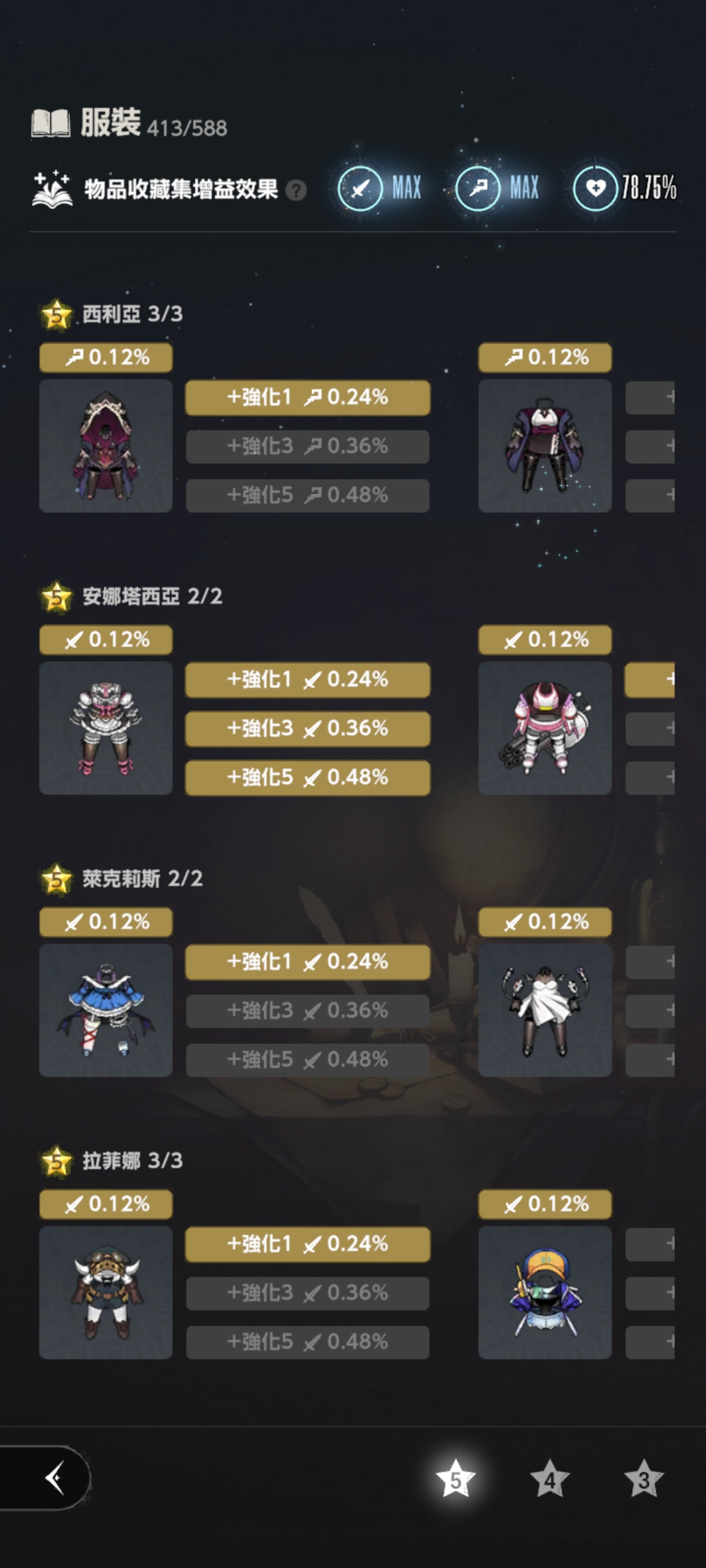This screenshot has width=706, height=1568.
Task: Switch to the 3-star costume tab
Action: 644,1479
